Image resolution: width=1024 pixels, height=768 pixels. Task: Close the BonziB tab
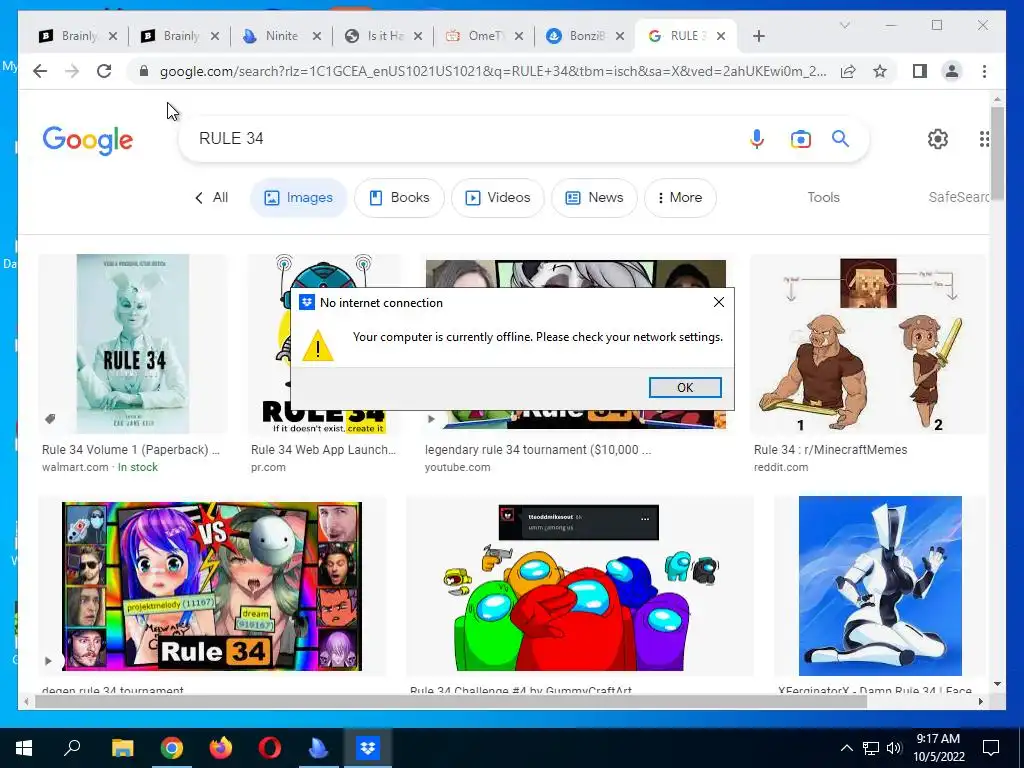(620, 36)
